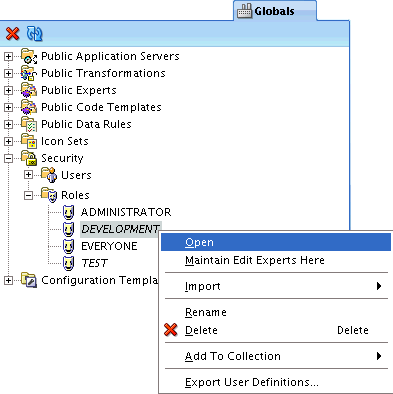Select the Users label
This screenshot has height=394, width=393.
click(x=76, y=175)
